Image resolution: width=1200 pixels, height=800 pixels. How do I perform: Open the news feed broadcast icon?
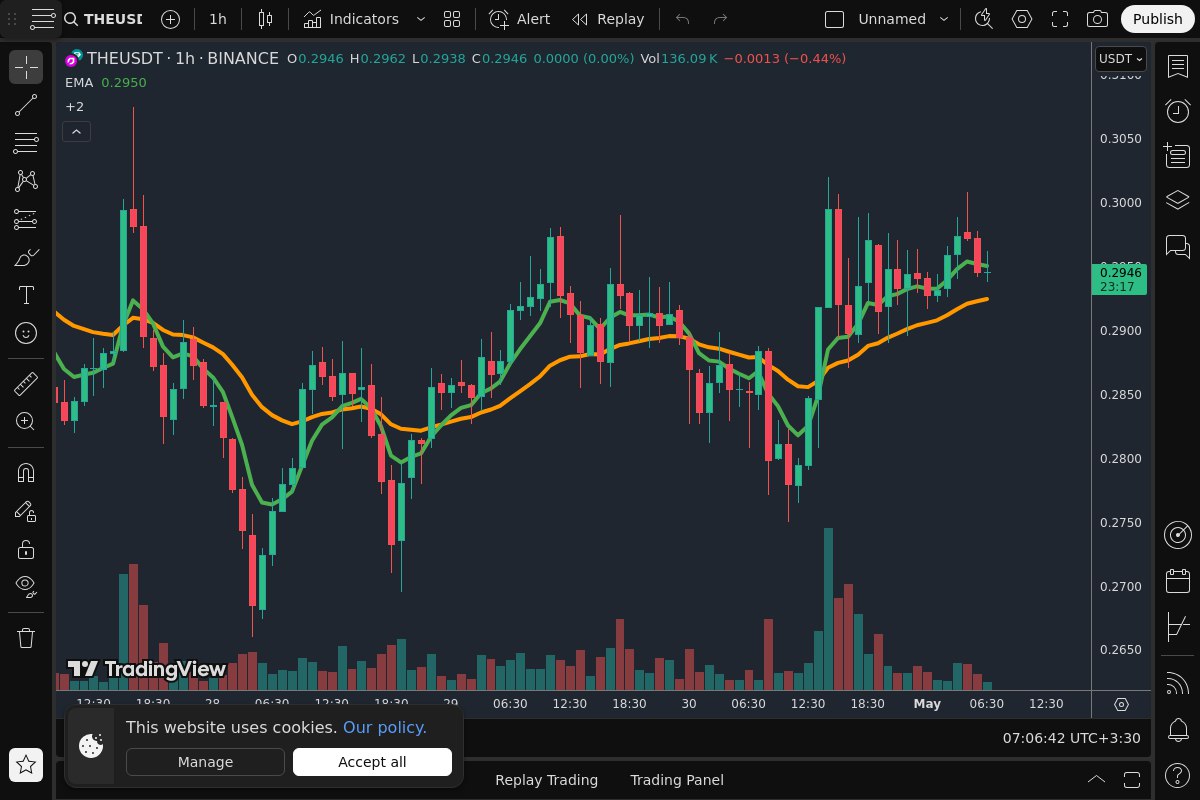coord(1177,684)
